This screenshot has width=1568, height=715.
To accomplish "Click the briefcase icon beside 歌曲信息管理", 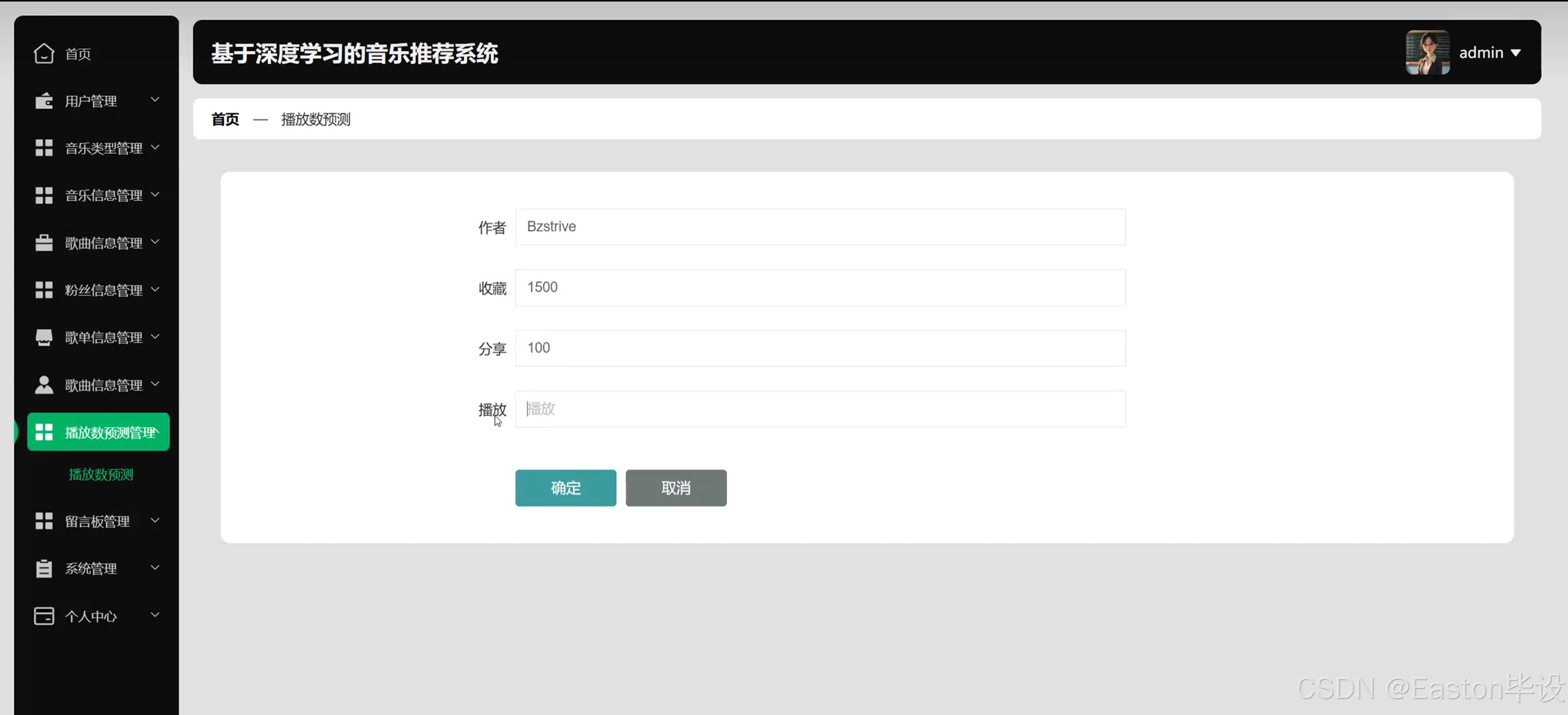I will (44, 243).
